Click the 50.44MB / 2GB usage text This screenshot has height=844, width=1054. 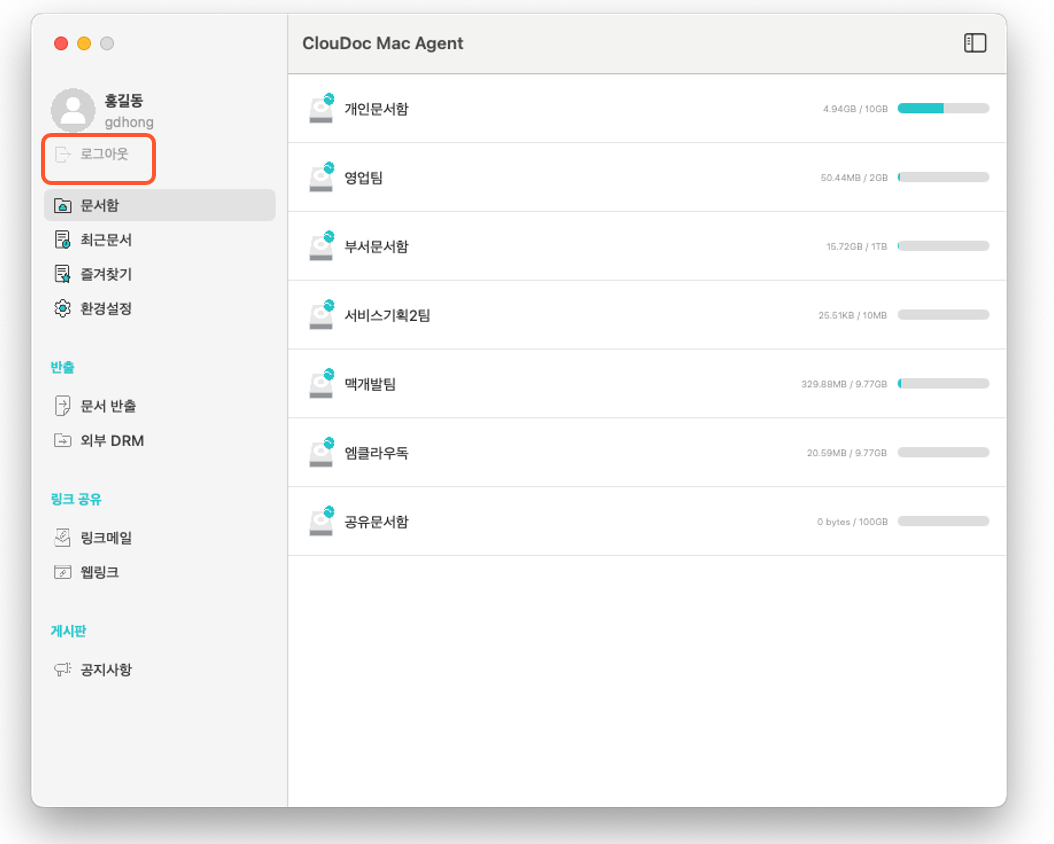point(854,178)
